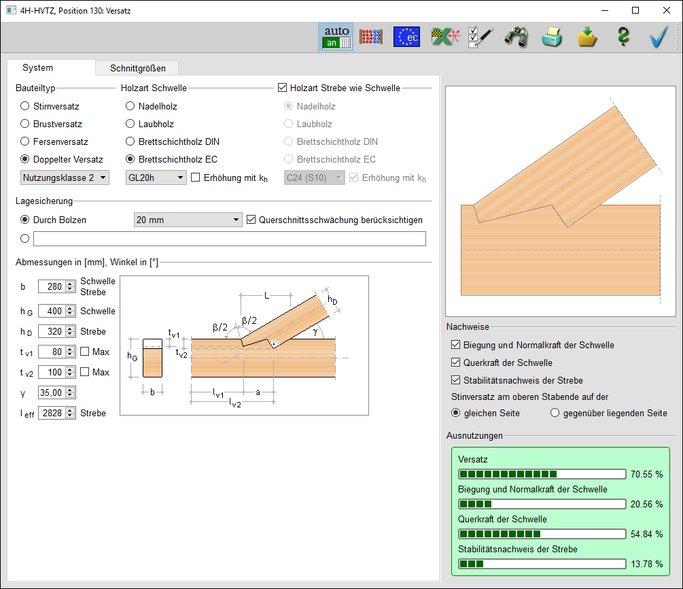Click the Versatz joint preview image
The image size is (683, 589).
[x=559, y=197]
